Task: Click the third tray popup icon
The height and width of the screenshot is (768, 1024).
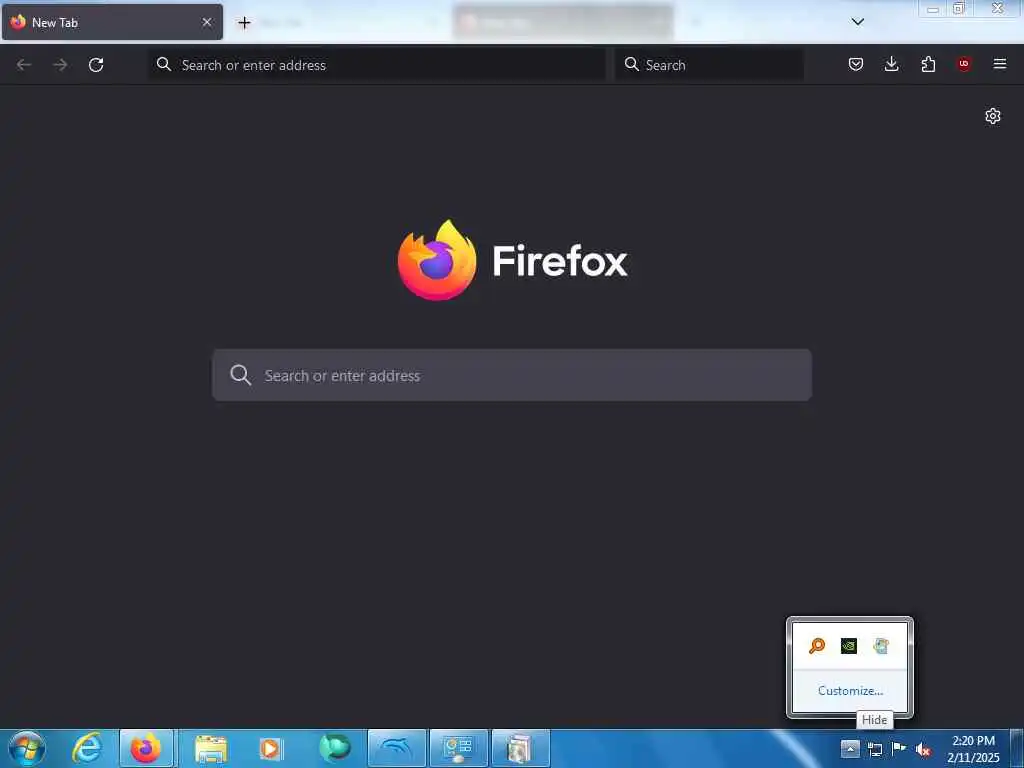Action: [881, 646]
